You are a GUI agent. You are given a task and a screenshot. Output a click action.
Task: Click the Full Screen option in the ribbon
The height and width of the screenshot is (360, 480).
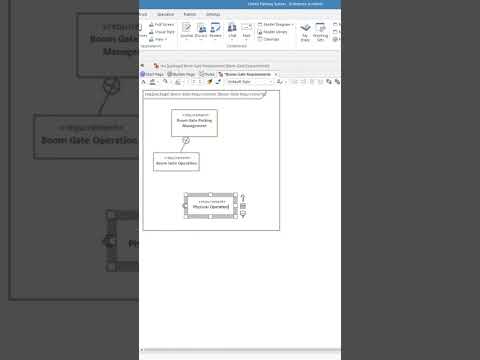[162, 25]
